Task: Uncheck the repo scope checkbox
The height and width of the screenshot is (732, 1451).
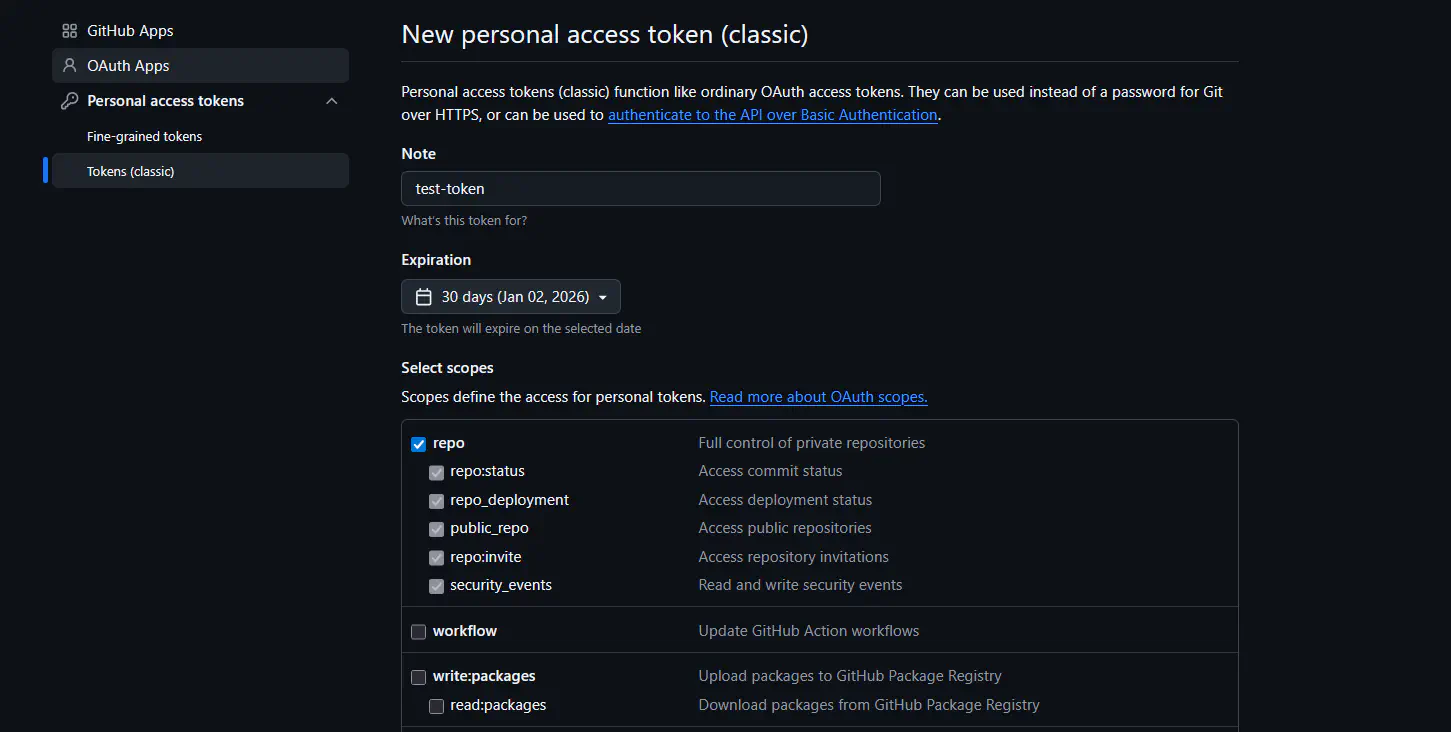Action: (x=419, y=444)
